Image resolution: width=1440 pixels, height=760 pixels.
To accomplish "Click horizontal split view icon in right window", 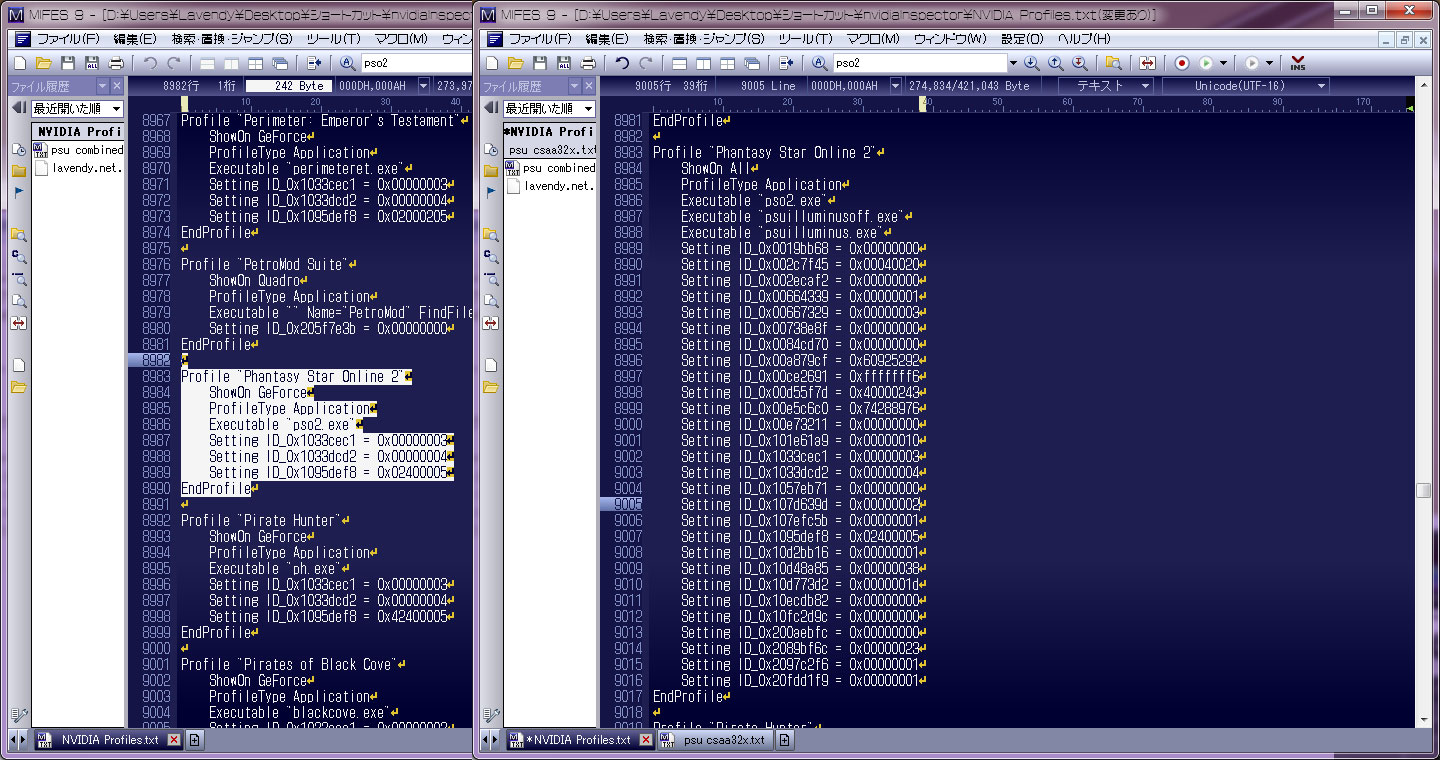I will pos(680,63).
